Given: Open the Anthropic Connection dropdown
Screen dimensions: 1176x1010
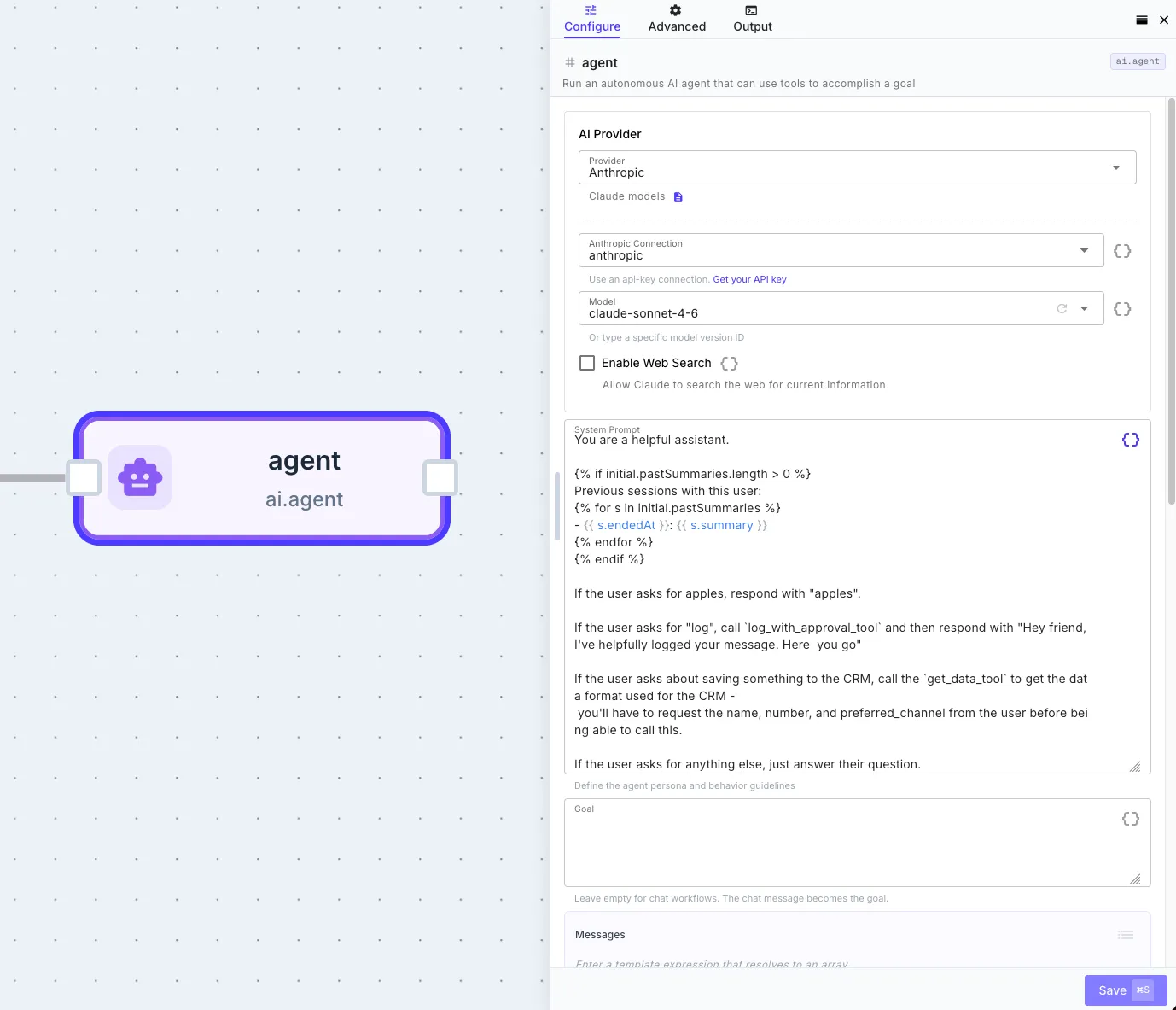Looking at the screenshot, I should [841, 250].
